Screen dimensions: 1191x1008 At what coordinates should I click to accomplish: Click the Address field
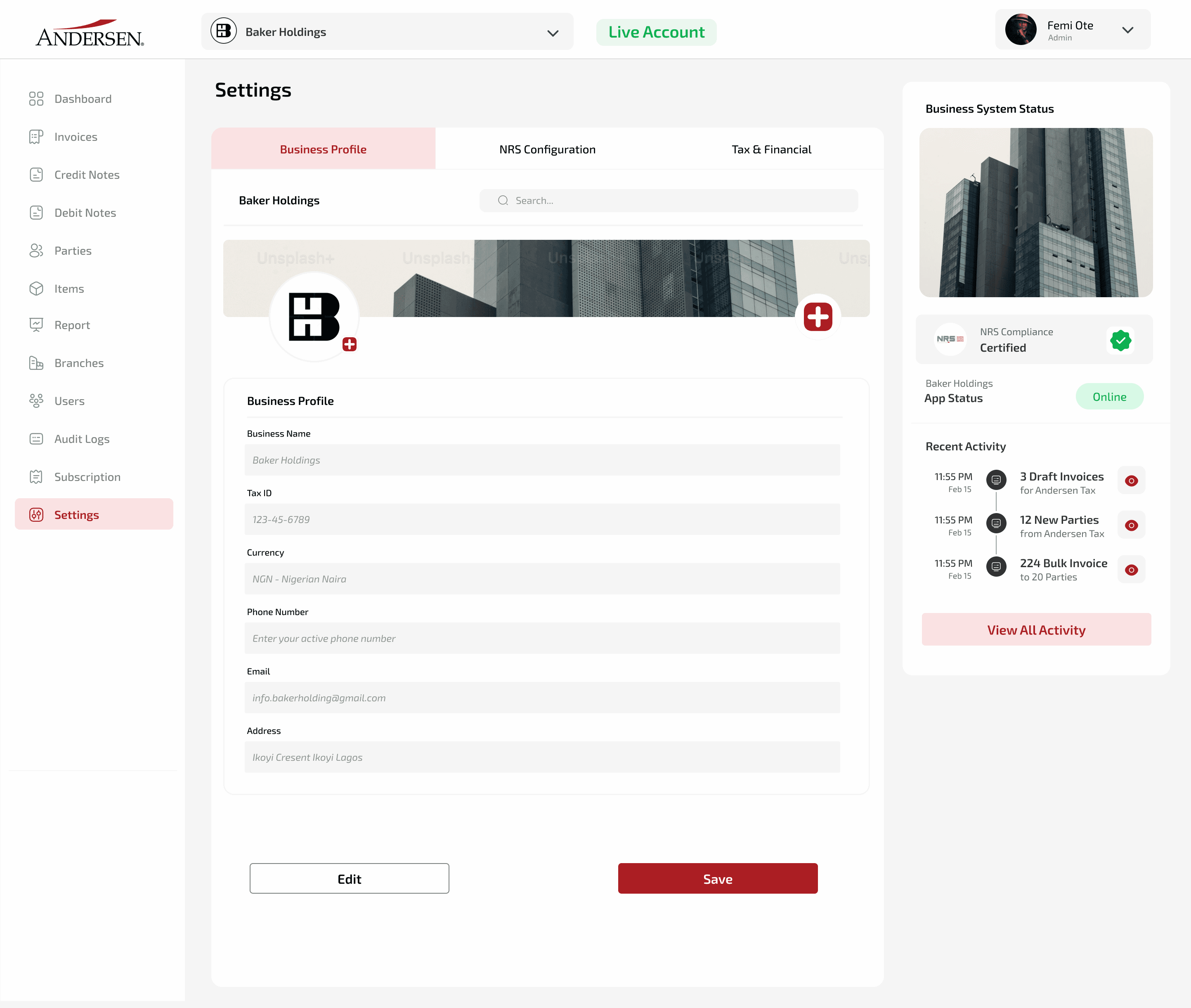[542, 757]
